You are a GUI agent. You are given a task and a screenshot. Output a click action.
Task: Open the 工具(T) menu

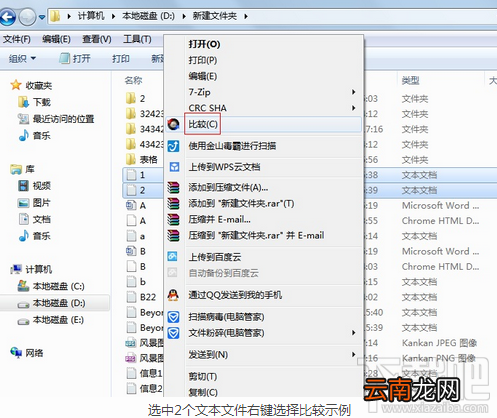click(137, 39)
